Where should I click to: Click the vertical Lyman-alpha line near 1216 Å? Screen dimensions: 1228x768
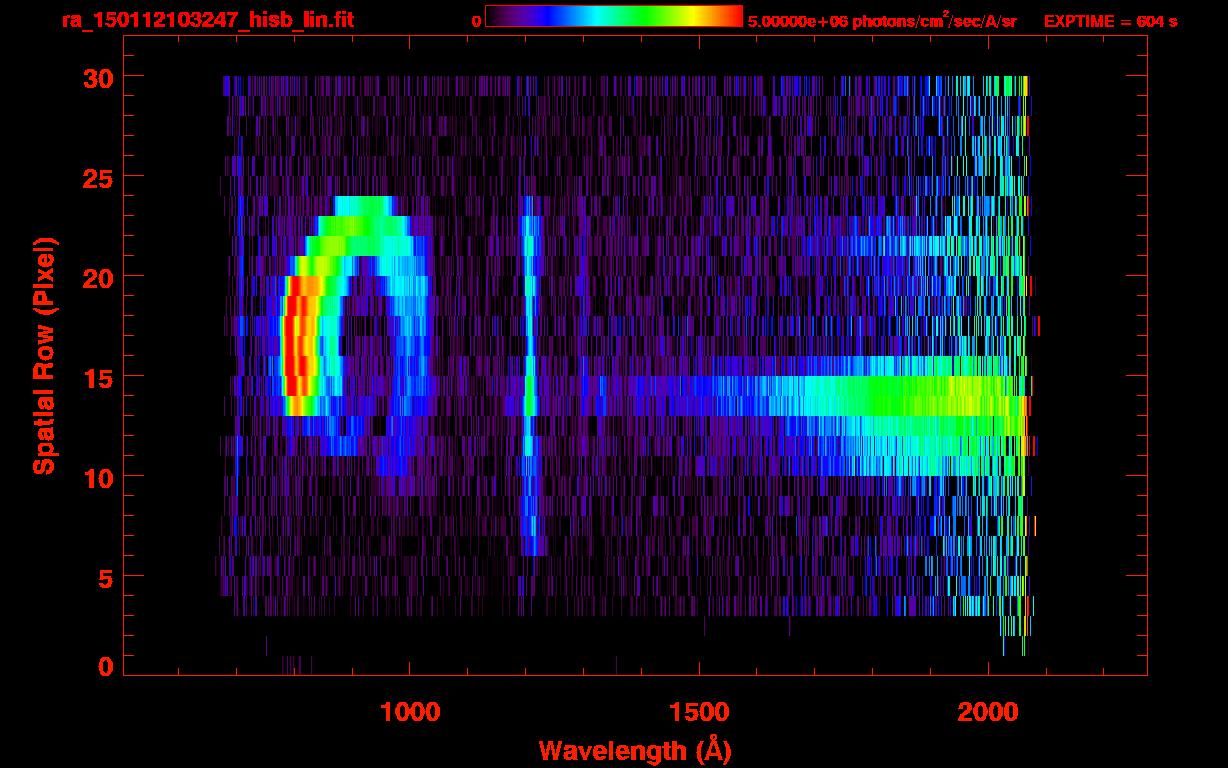coord(531,385)
